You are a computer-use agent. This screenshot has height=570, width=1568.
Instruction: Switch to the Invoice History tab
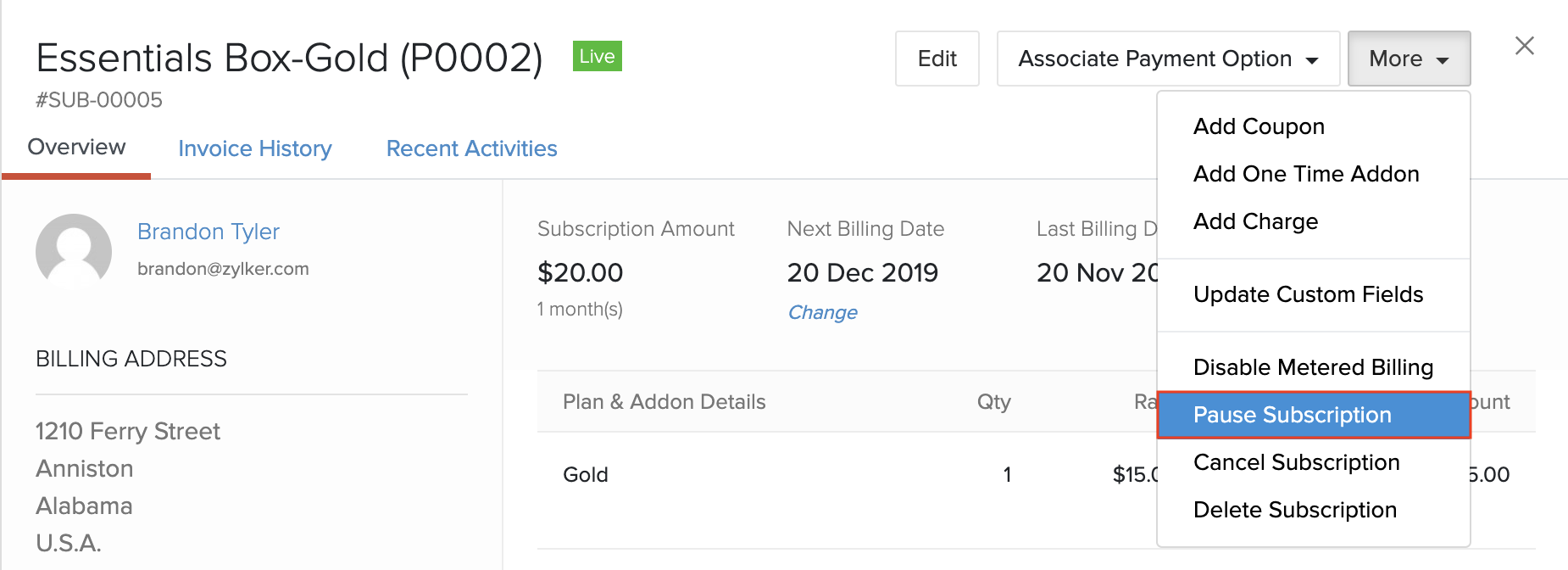coord(254,148)
